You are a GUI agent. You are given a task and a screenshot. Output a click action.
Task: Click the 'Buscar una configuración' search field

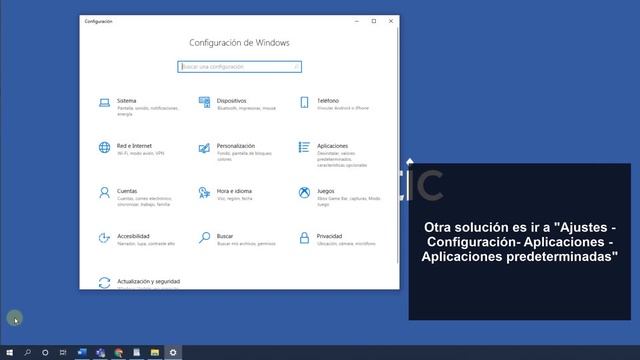240,67
